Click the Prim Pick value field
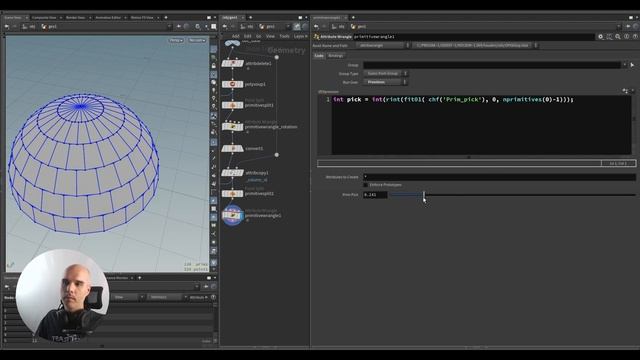The image size is (640, 360). 375,195
